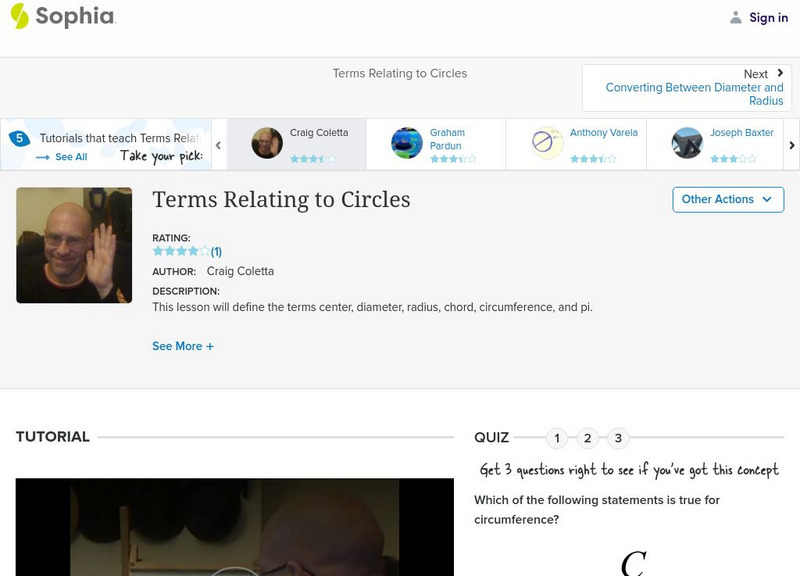This screenshot has width=800, height=576.
Task: Click the Next chevron arrow
Action: pos(780,73)
